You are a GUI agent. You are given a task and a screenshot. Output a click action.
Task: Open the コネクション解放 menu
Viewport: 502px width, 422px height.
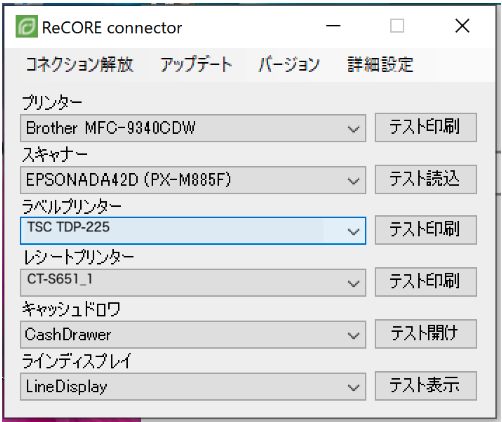click(80, 64)
